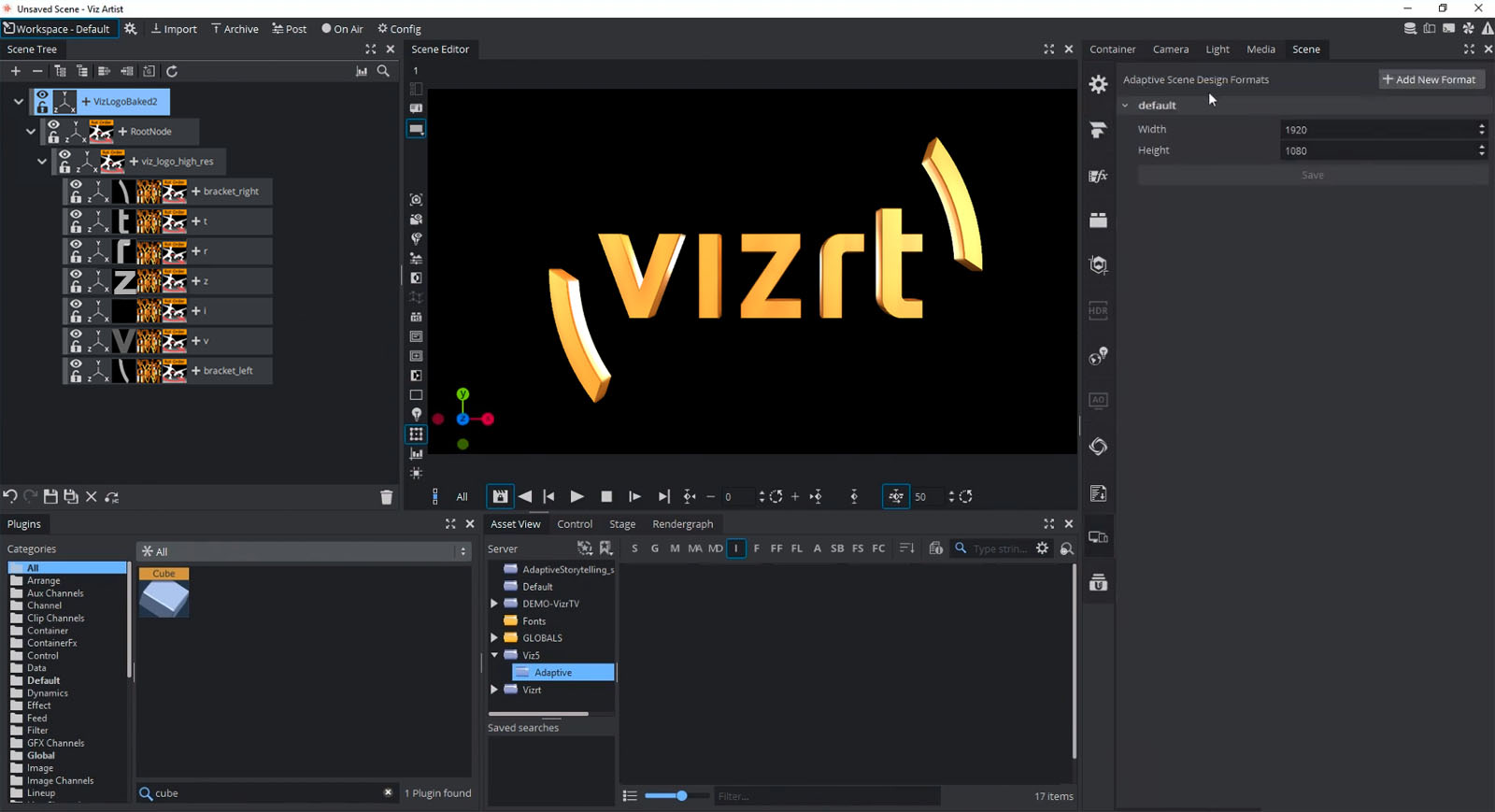Open the ambient occlusion AO icon
Image resolution: width=1495 pixels, height=812 pixels.
[1099, 400]
